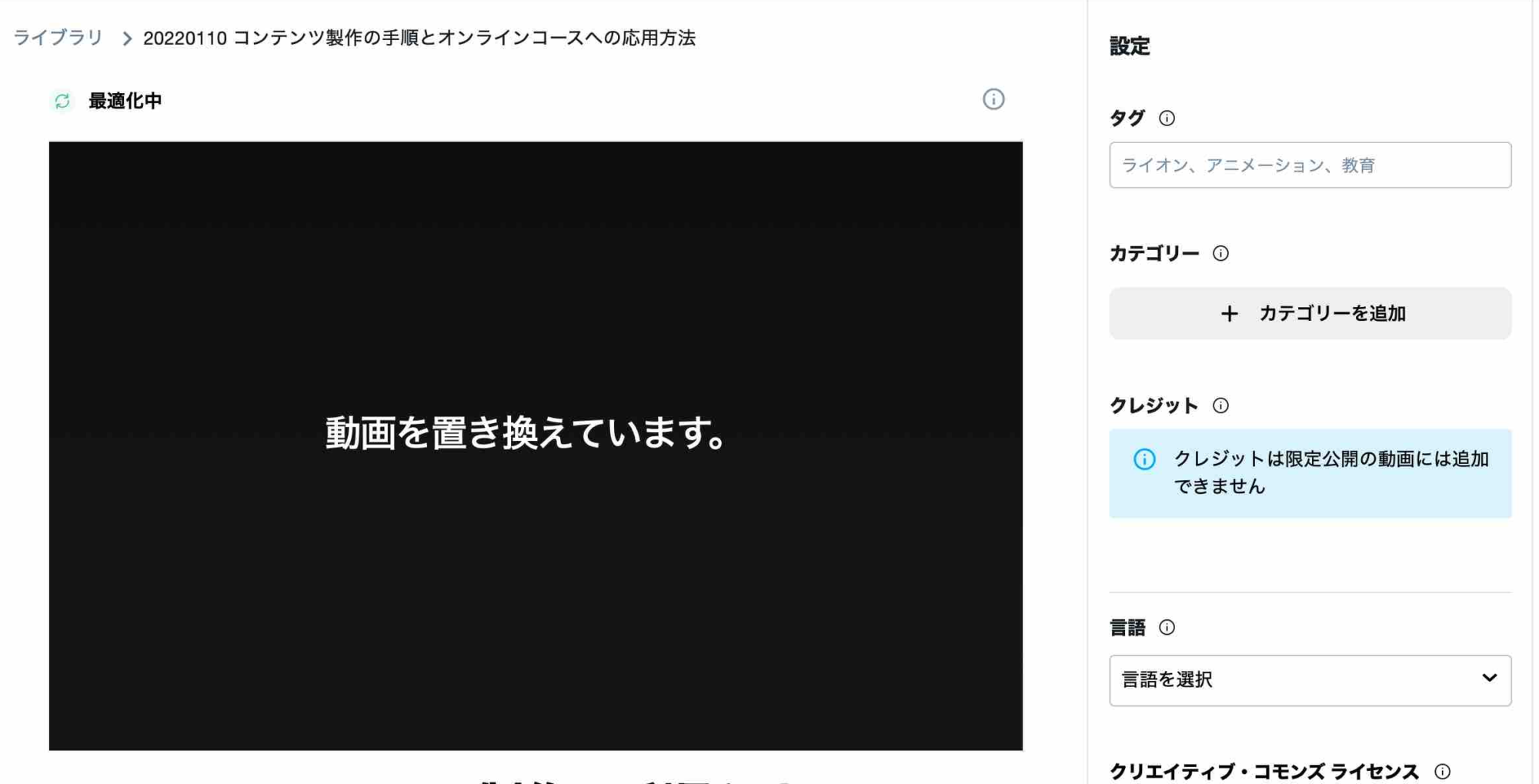This screenshot has height=784, width=1539.
Task: Click the 最適化中 status label
Action: point(125,101)
